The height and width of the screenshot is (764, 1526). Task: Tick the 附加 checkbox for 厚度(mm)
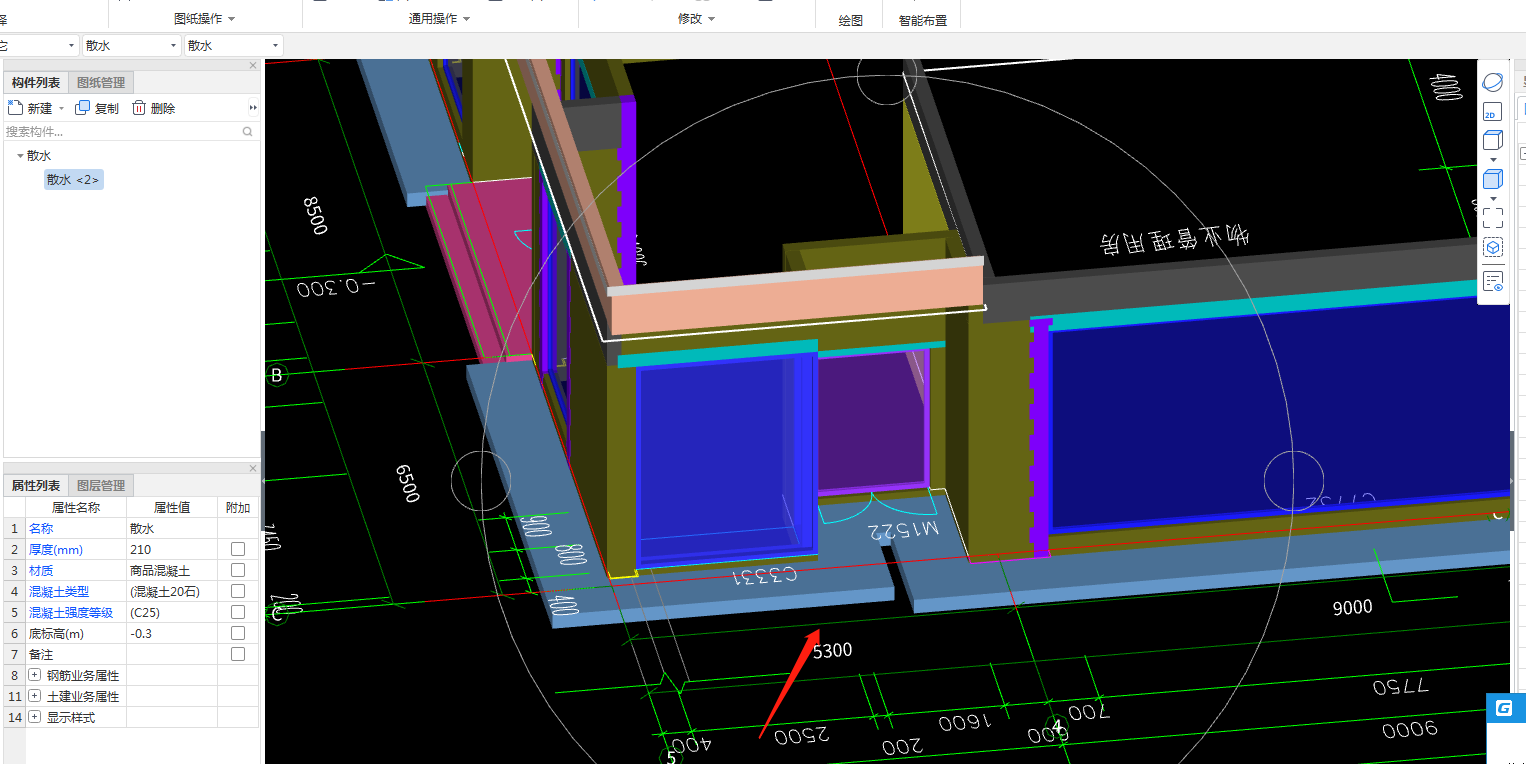point(238,549)
